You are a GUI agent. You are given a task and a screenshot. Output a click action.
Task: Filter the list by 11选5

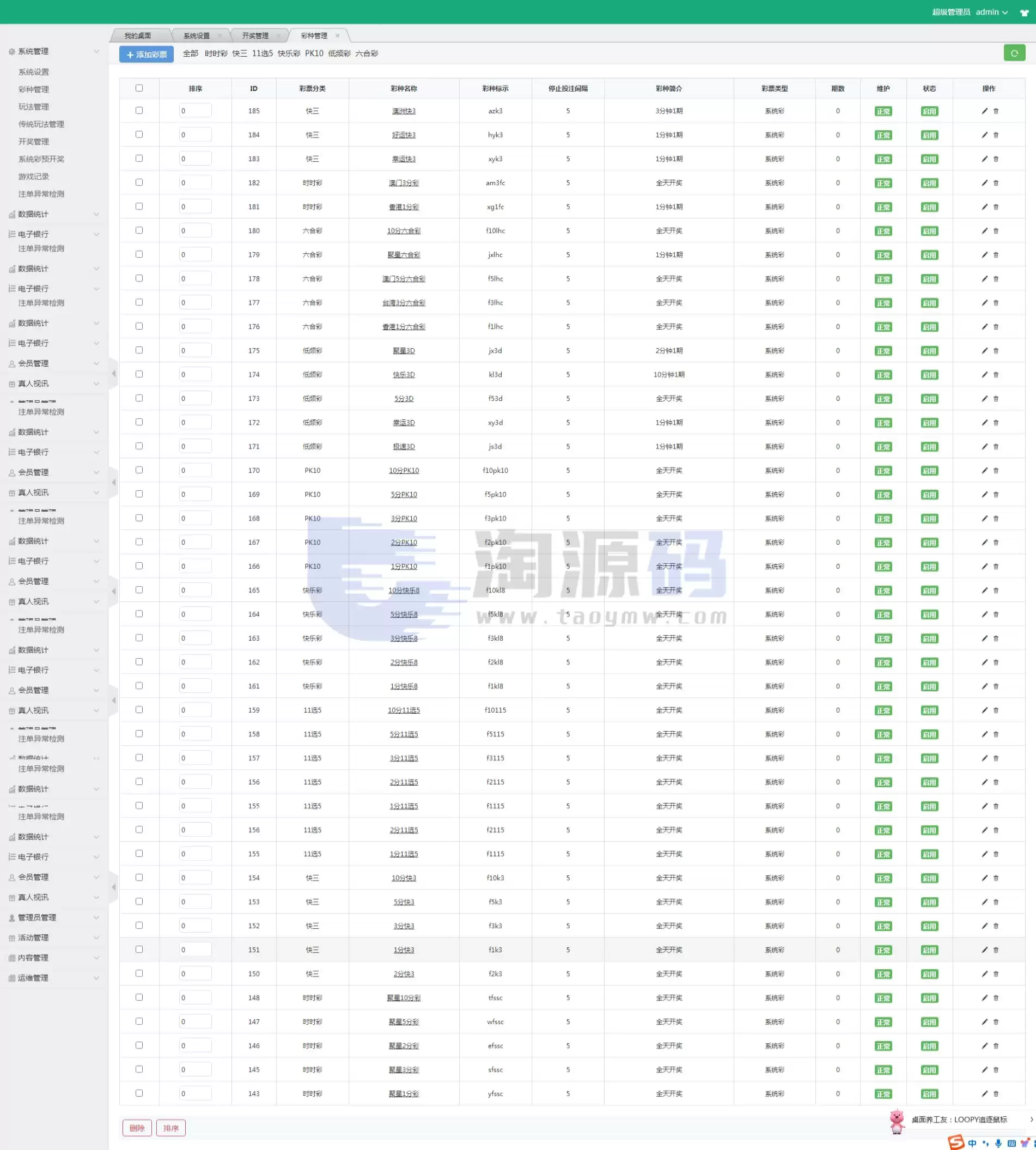tap(263, 53)
